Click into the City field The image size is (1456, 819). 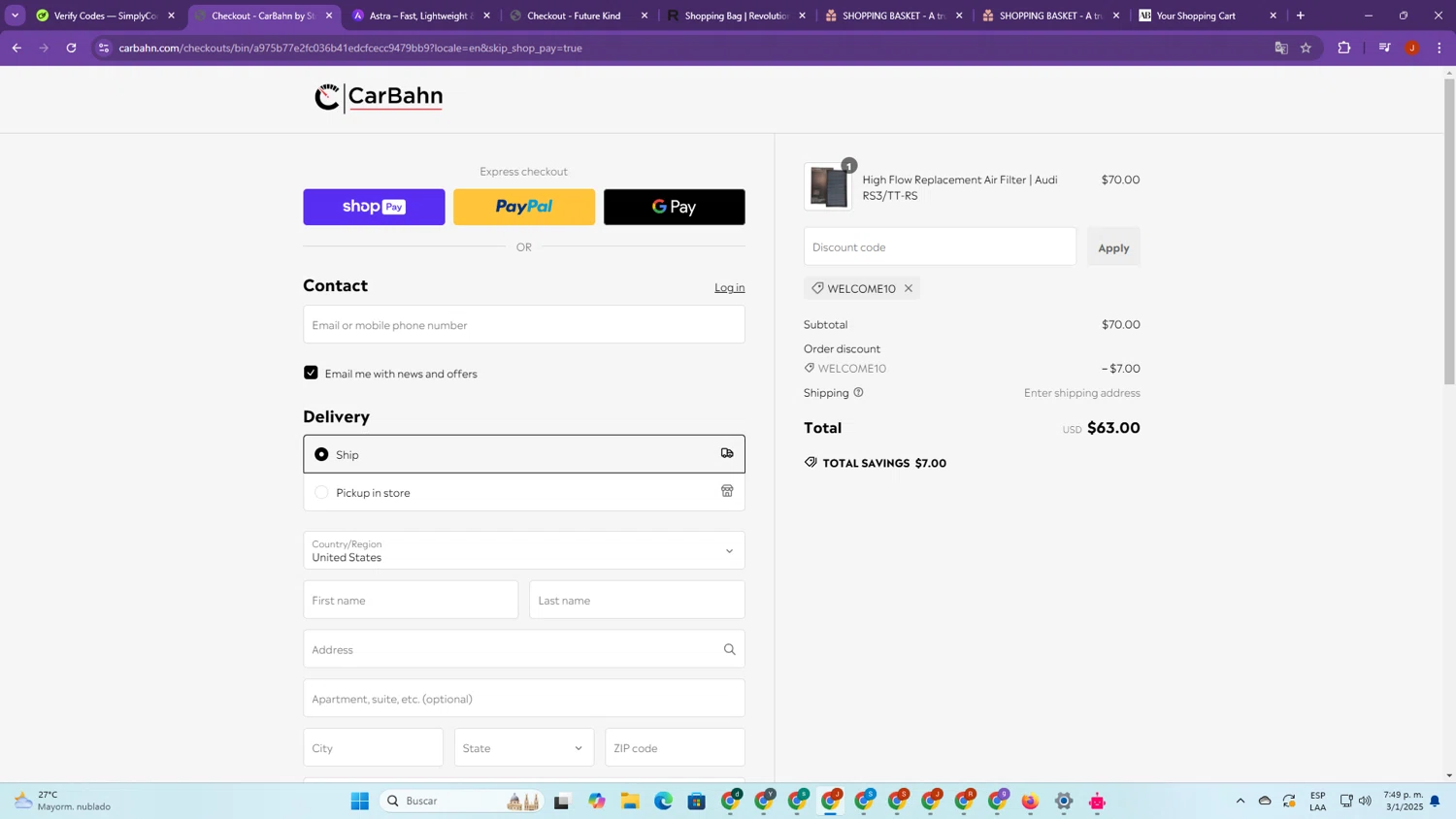click(x=373, y=748)
